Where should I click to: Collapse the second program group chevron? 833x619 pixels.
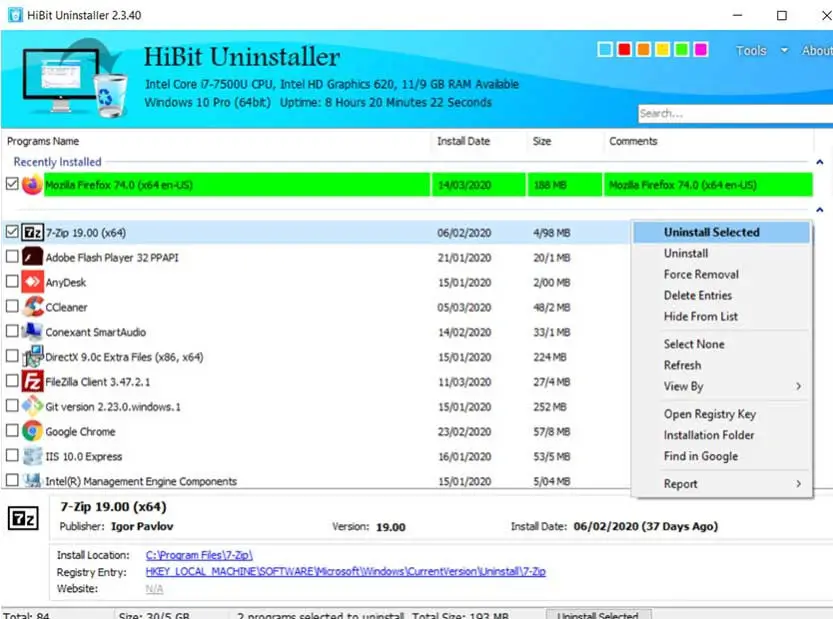click(820, 210)
